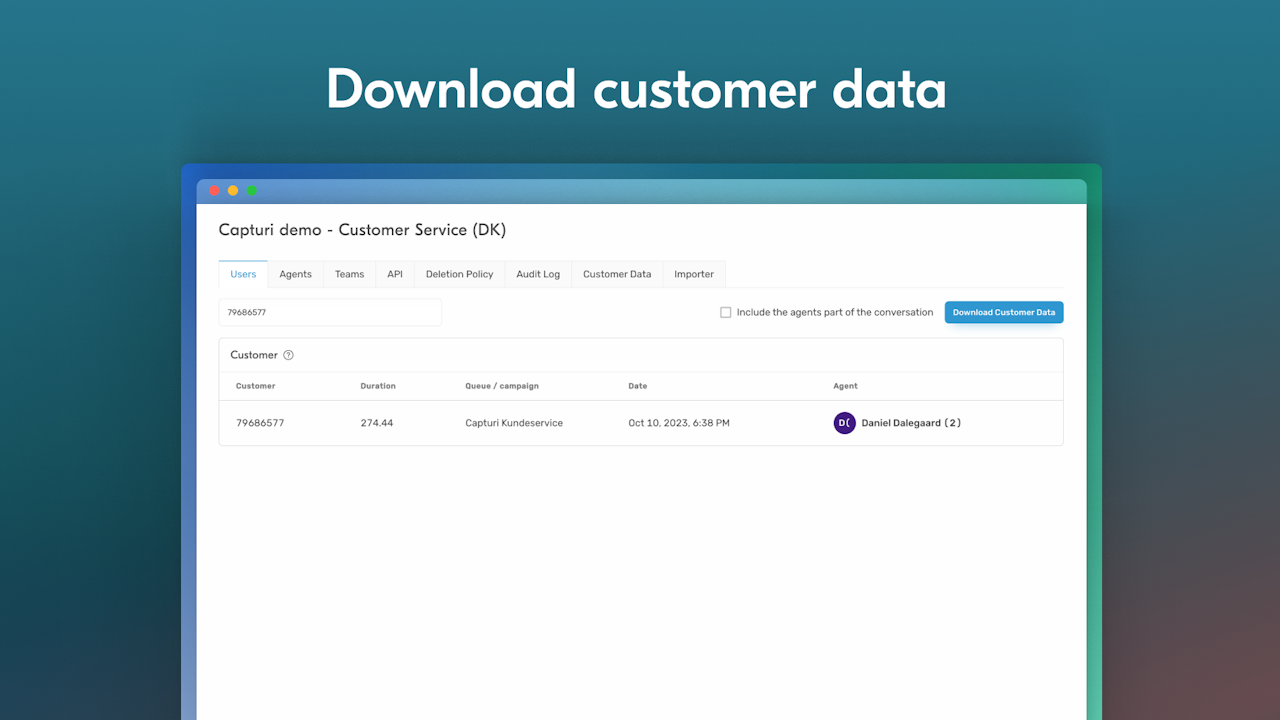Viewport: 1280px width, 720px height.
Task: Click the date Oct 10, 2023, 6:38 PM
Action: click(x=679, y=423)
